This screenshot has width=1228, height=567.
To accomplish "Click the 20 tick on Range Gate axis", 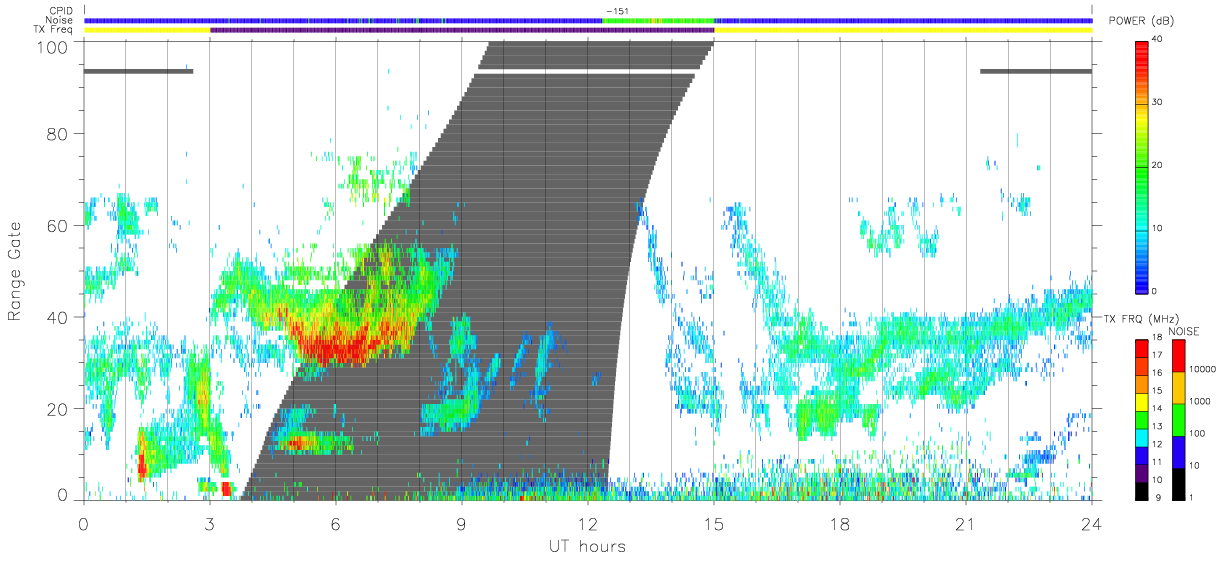I will (58, 409).
